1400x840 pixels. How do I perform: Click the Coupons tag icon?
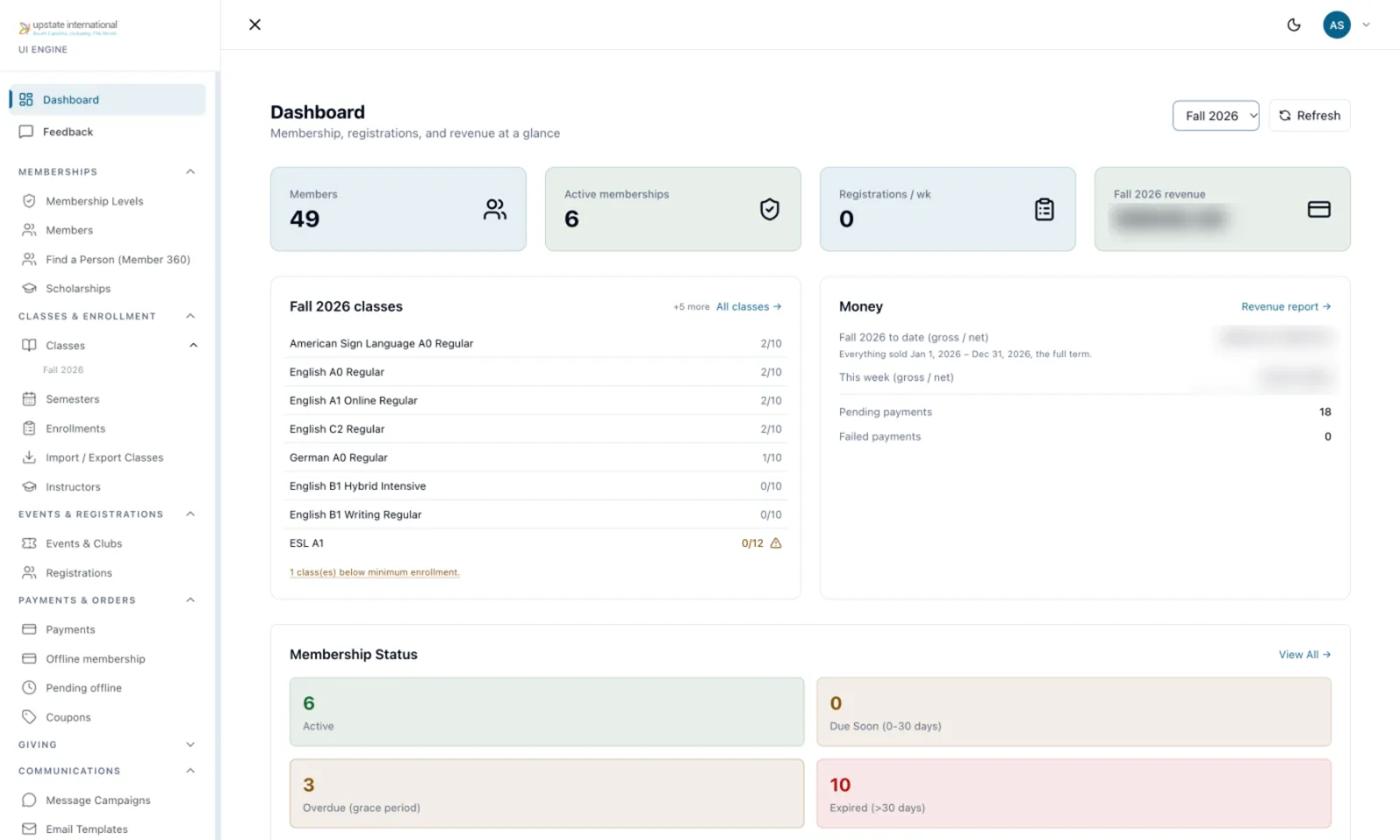click(x=29, y=717)
